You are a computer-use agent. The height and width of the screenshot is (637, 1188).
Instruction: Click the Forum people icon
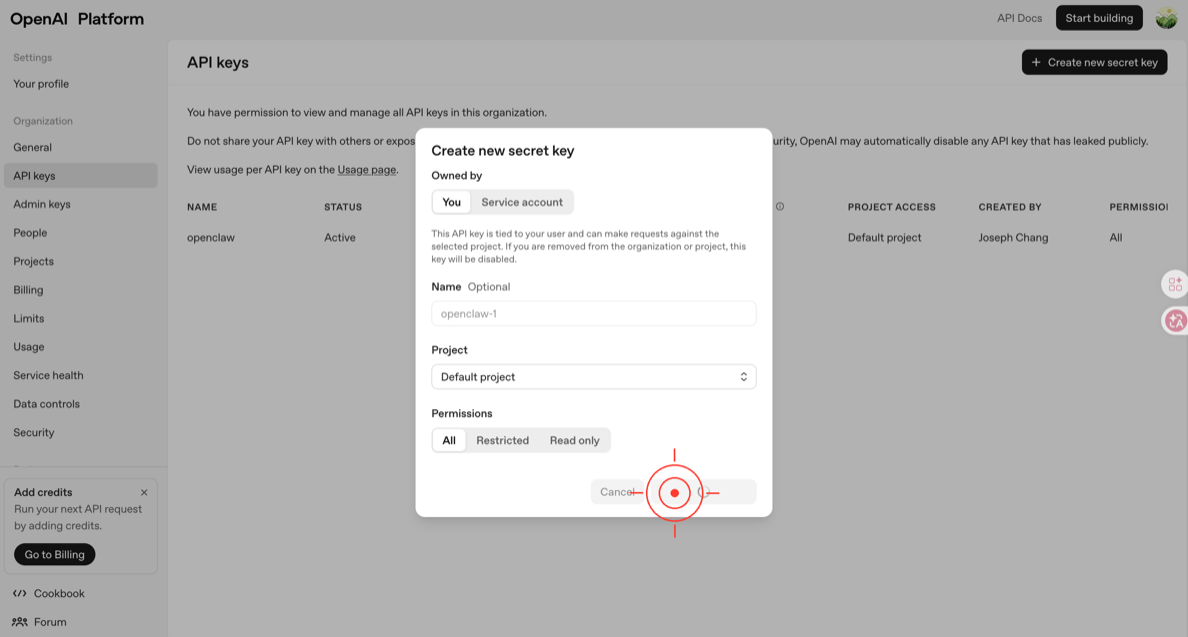[20, 622]
